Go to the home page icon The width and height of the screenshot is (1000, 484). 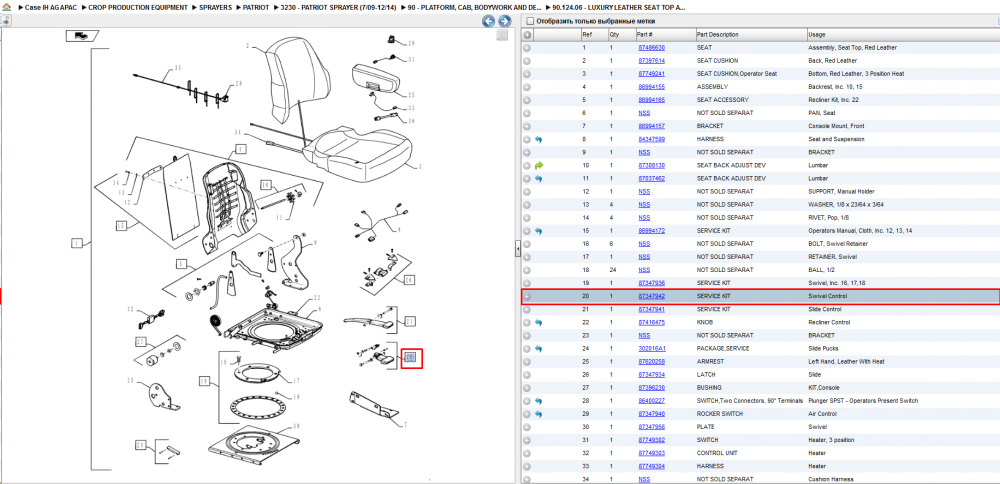pos(4,8)
